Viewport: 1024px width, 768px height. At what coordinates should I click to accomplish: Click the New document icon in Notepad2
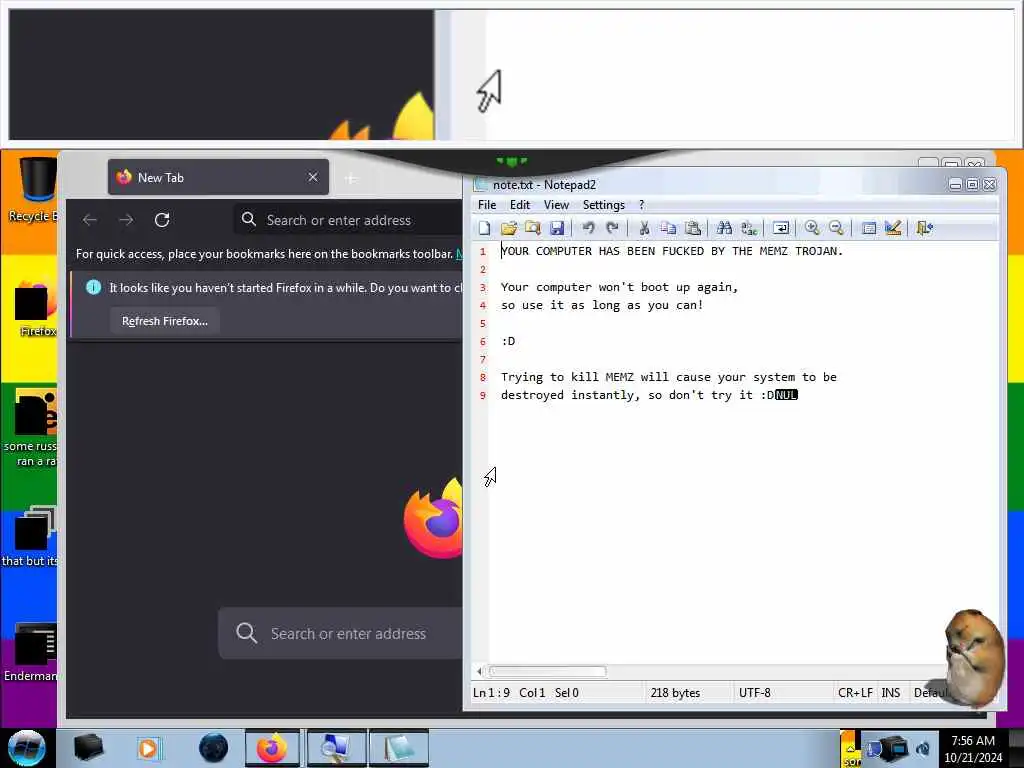click(485, 228)
